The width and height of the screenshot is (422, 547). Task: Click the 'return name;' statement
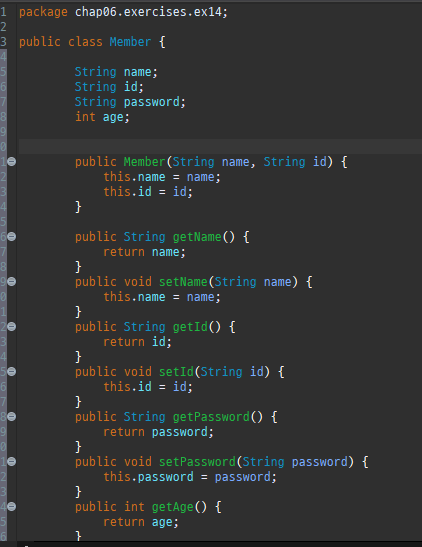coord(144,252)
